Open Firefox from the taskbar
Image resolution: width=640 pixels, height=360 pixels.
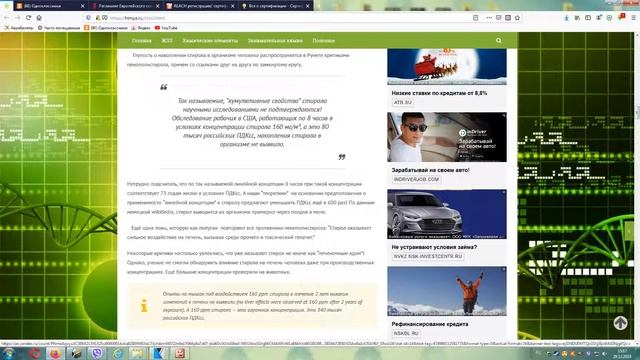point(55,353)
